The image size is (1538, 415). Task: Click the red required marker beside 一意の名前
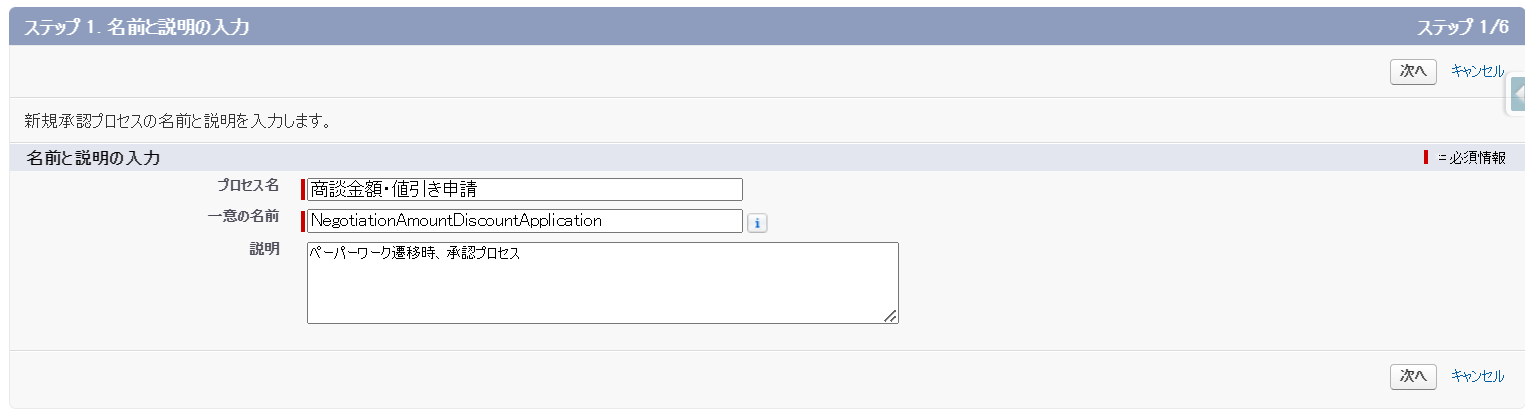[303, 220]
